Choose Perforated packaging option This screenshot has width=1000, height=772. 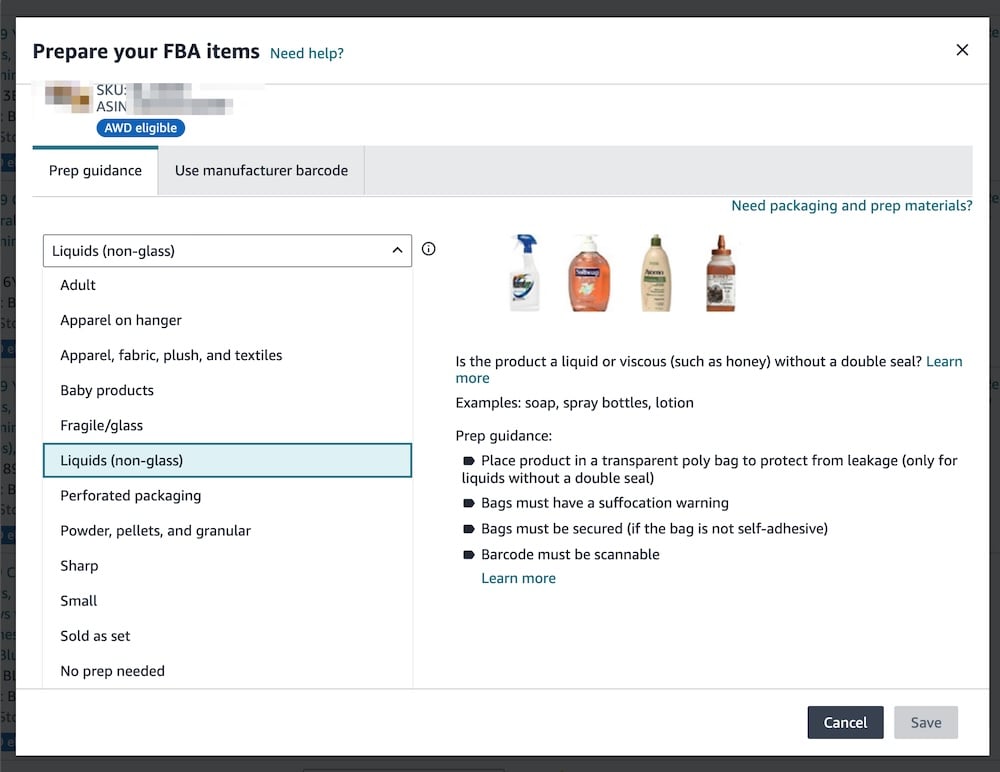130,495
